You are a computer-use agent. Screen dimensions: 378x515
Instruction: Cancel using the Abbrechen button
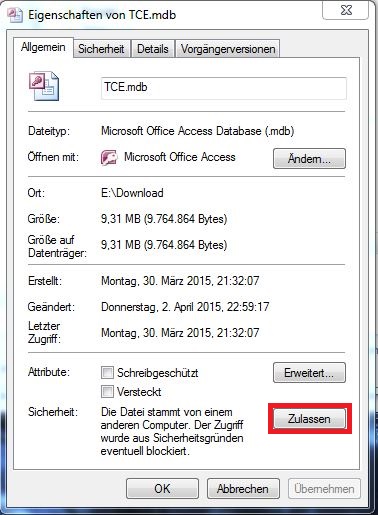[243, 489]
